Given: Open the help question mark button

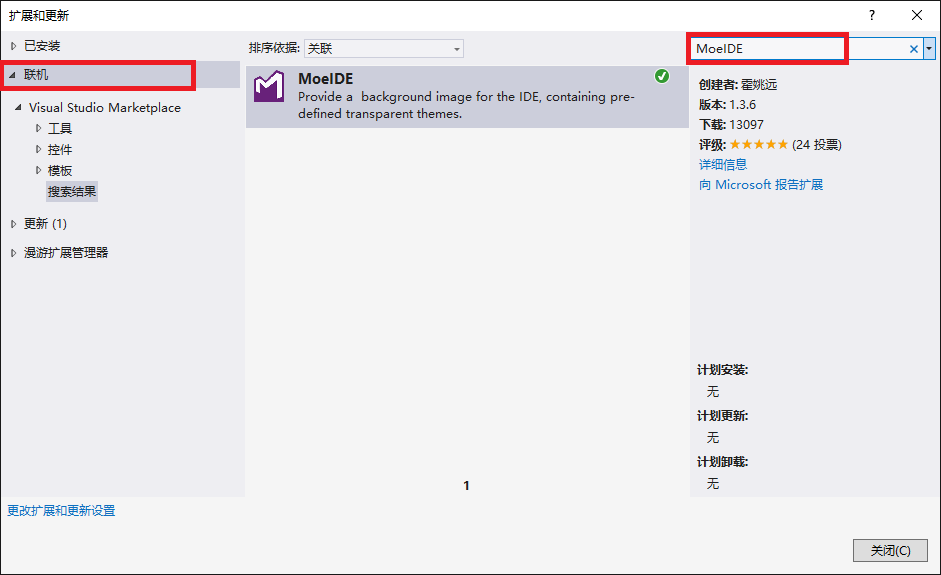Looking at the screenshot, I should (872, 15).
